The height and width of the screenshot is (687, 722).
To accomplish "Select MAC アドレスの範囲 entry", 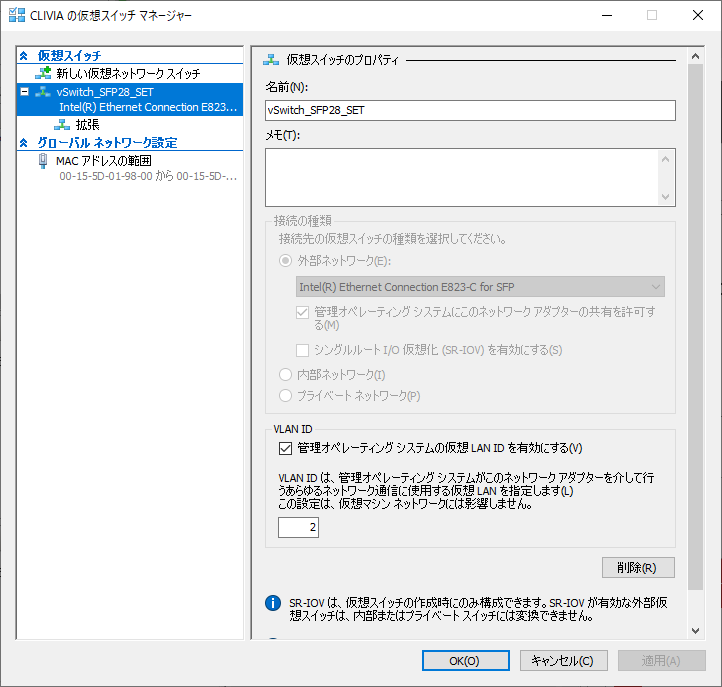I will (104, 161).
